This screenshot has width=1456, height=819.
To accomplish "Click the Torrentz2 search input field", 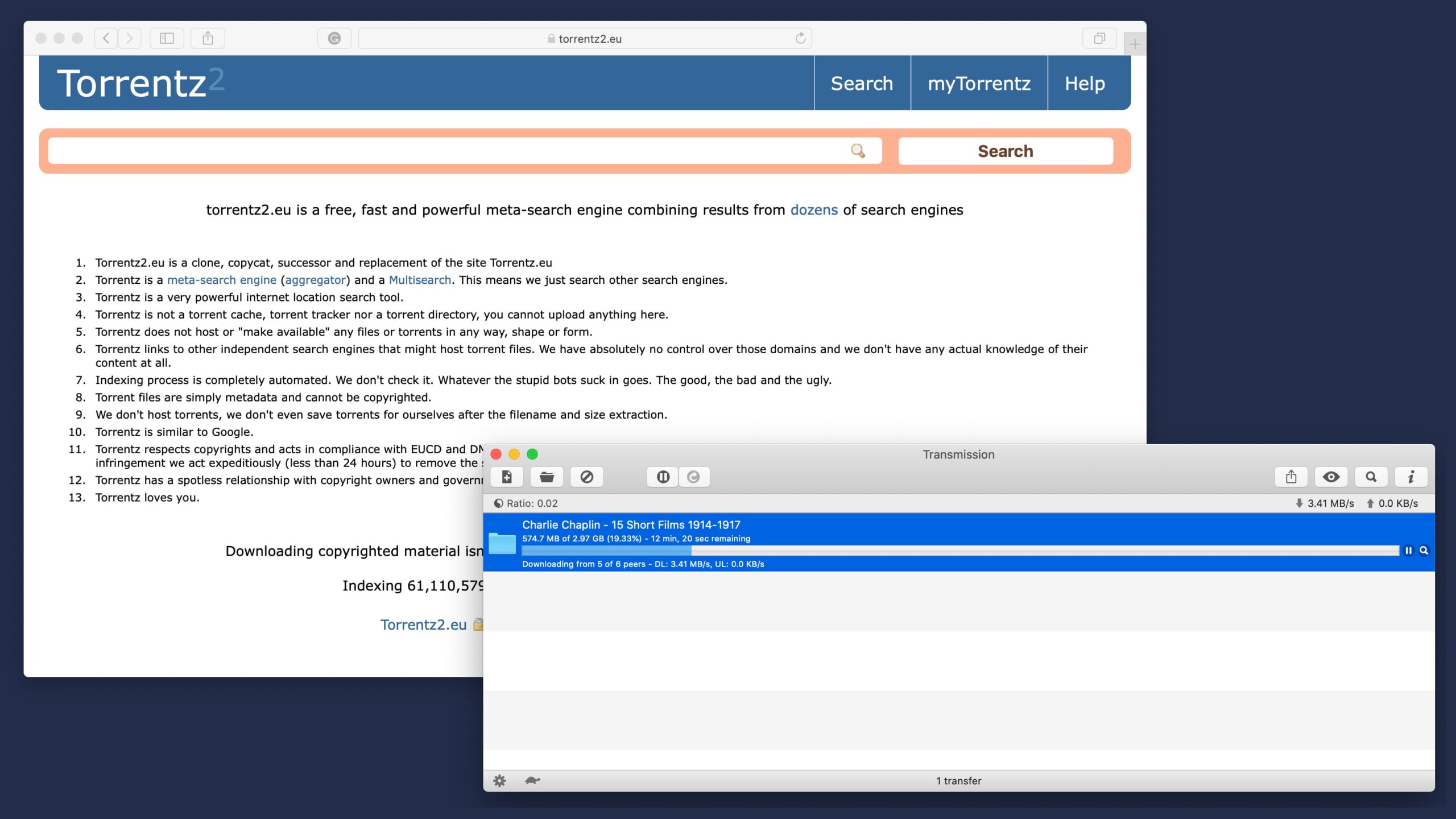I will click(463, 150).
